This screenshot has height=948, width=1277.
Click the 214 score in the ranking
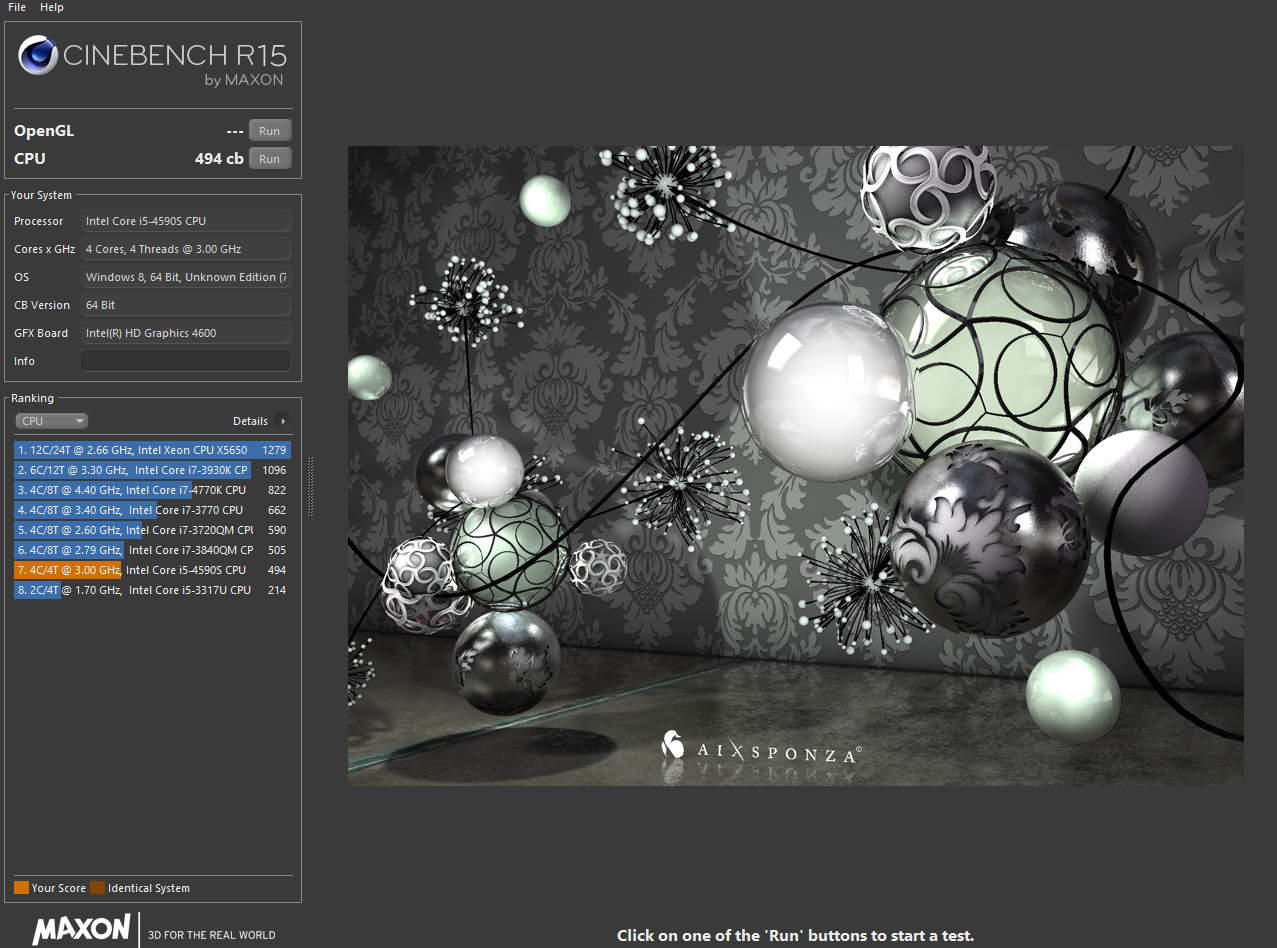coord(277,590)
